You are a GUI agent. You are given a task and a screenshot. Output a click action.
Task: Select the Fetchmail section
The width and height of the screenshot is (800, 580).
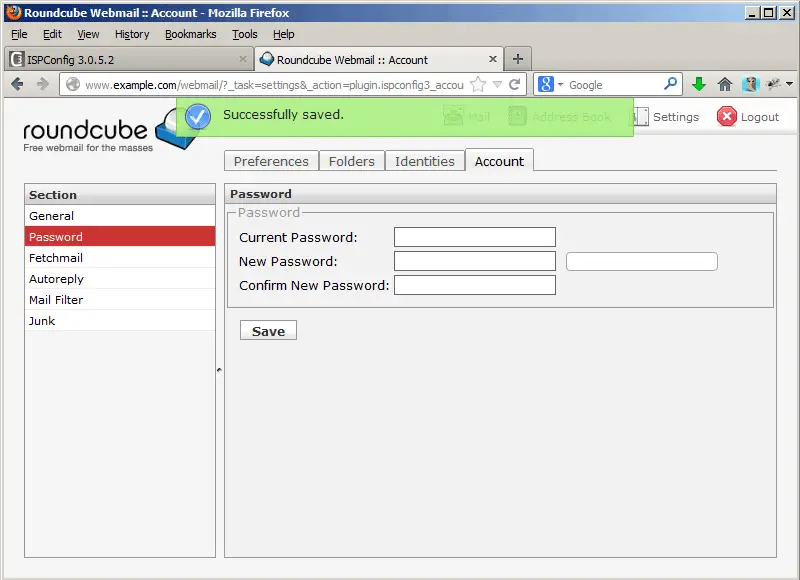[x=120, y=258]
